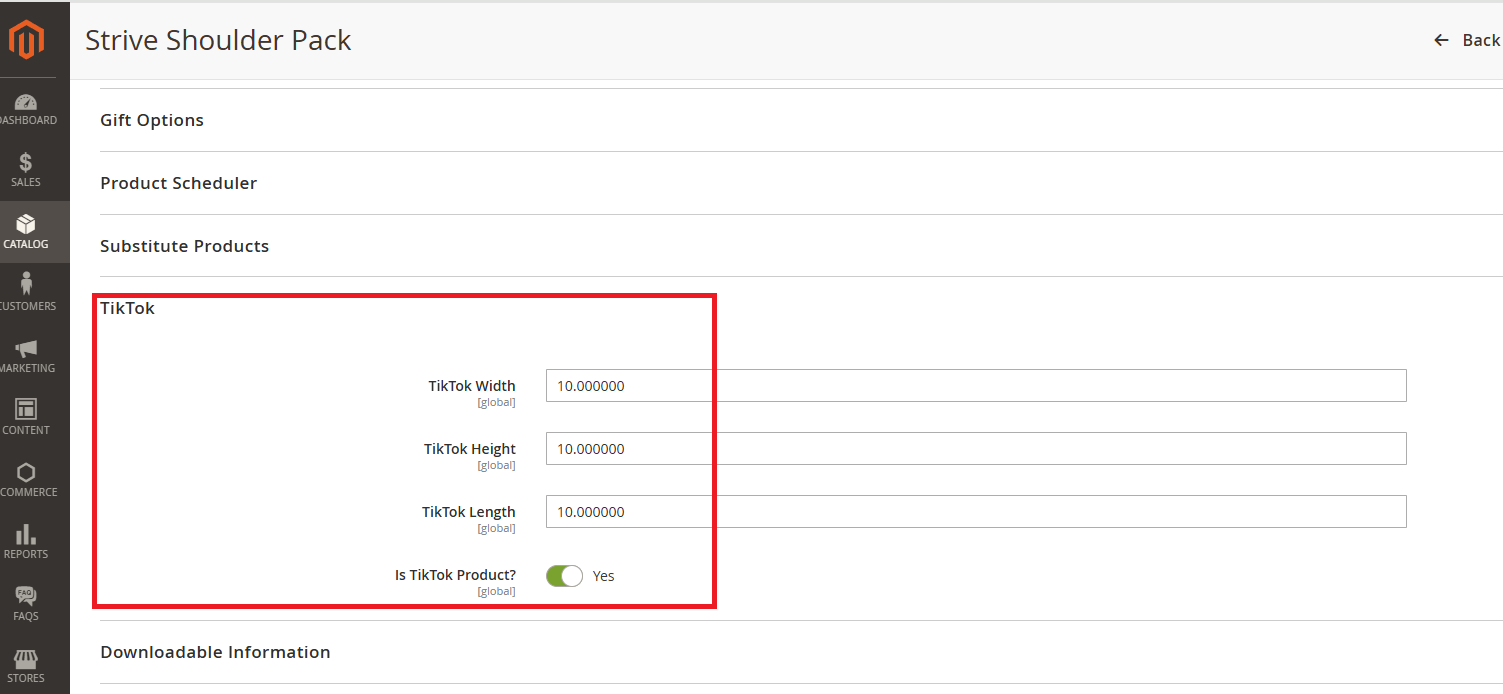Click the TikTok Width label
This screenshot has height=694, width=1503.
472,386
